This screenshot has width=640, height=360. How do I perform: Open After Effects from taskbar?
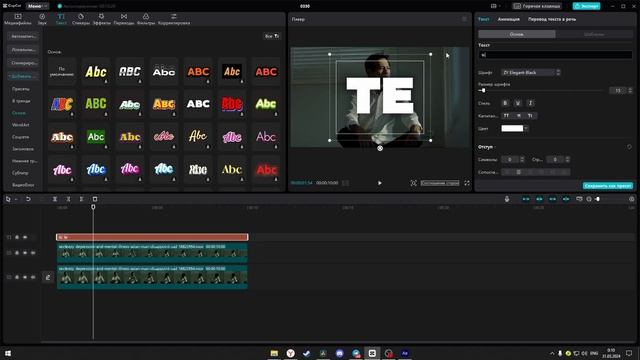coord(405,353)
